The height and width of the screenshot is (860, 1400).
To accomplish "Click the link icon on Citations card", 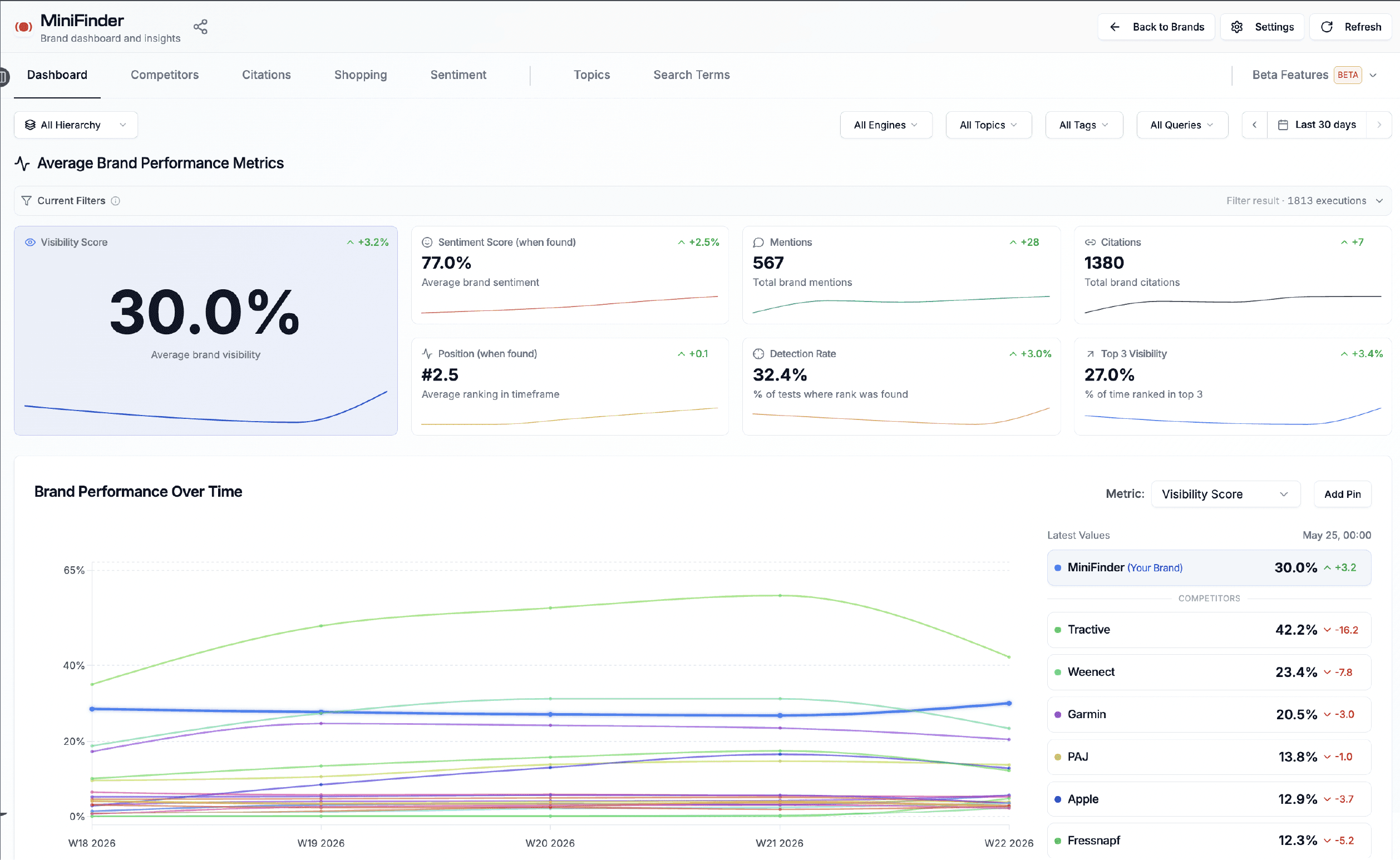I will point(1090,243).
